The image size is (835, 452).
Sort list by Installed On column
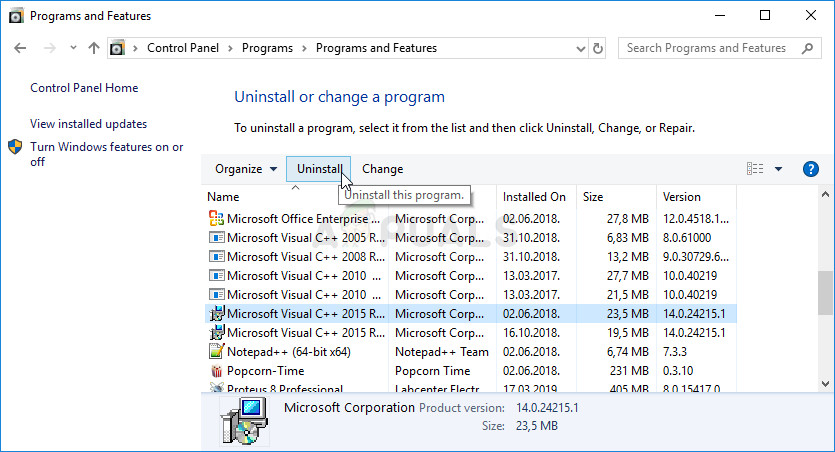coord(534,197)
